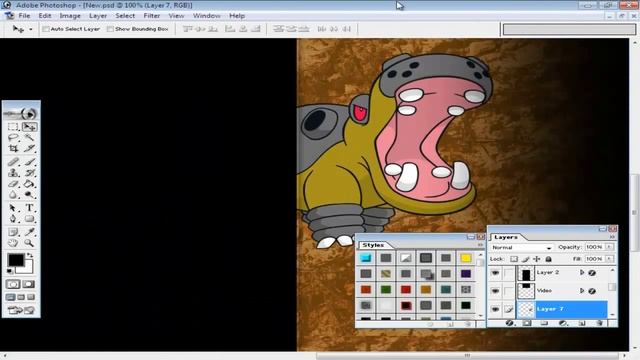Click the delete layer trash icon
The width and height of the screenshot is (640, 360).
tap(599, 323)
